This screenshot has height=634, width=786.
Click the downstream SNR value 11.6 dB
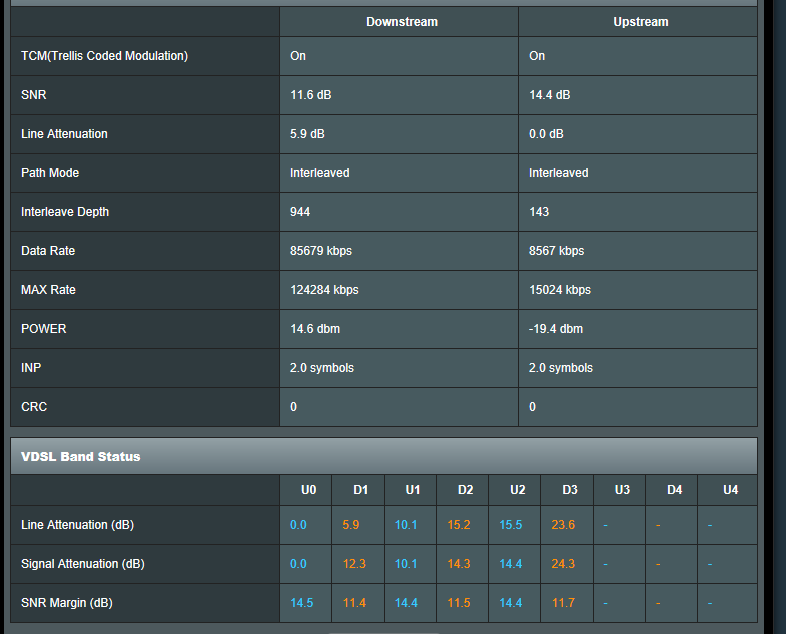click(x=313, y=95)
